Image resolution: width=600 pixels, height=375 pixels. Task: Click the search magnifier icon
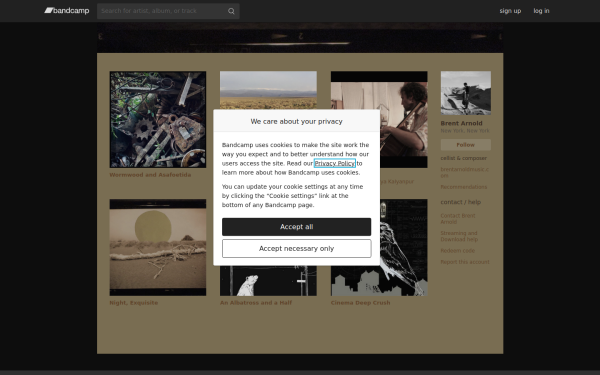click(x=231, y=11)
